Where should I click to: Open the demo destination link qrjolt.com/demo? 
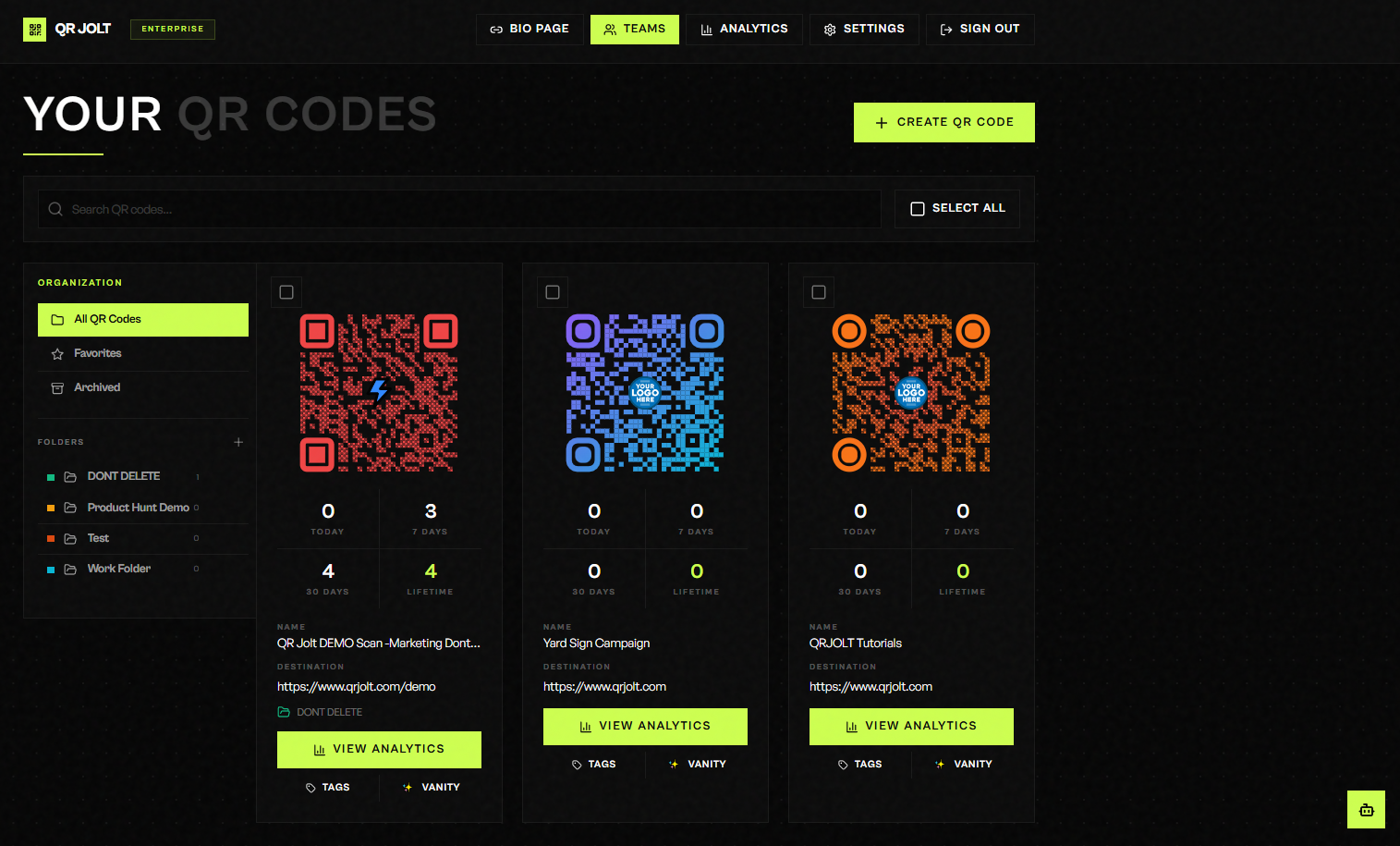[x=357, y=687]
